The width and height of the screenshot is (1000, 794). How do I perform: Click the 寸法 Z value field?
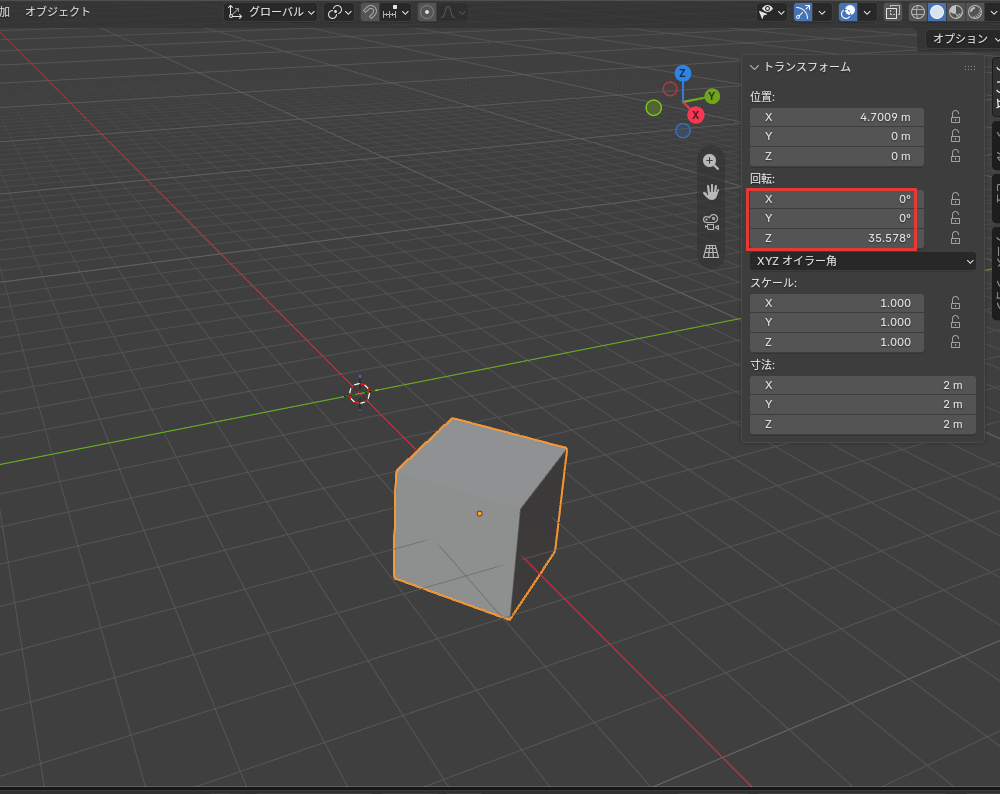(862, 424)
